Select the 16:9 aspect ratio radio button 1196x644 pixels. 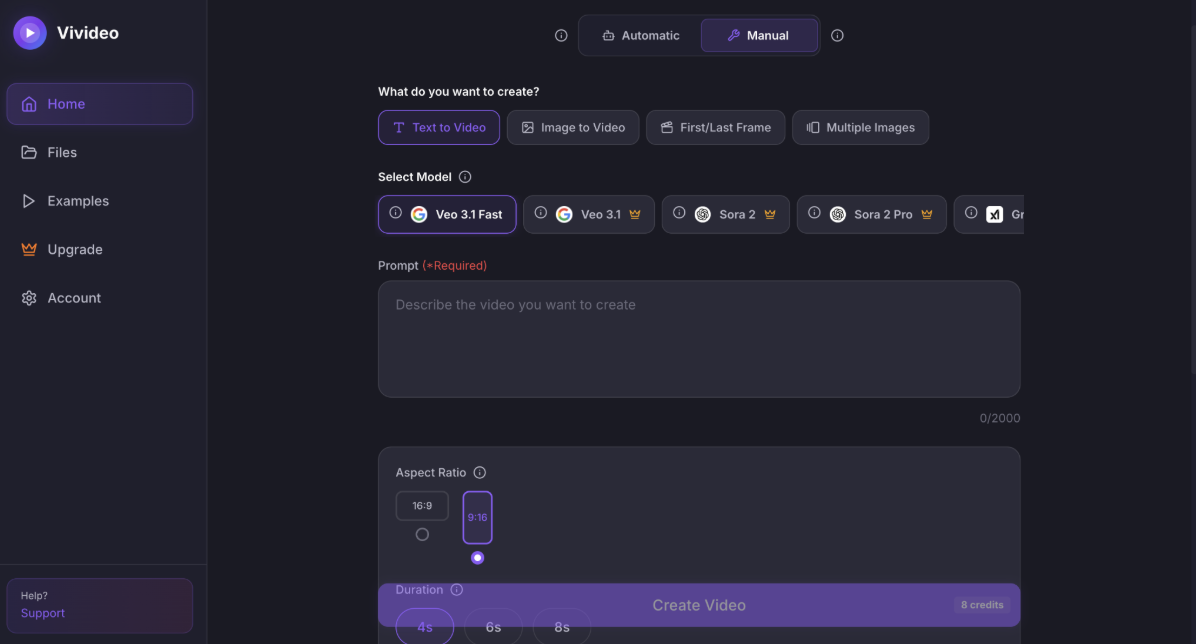coord(422,534)
